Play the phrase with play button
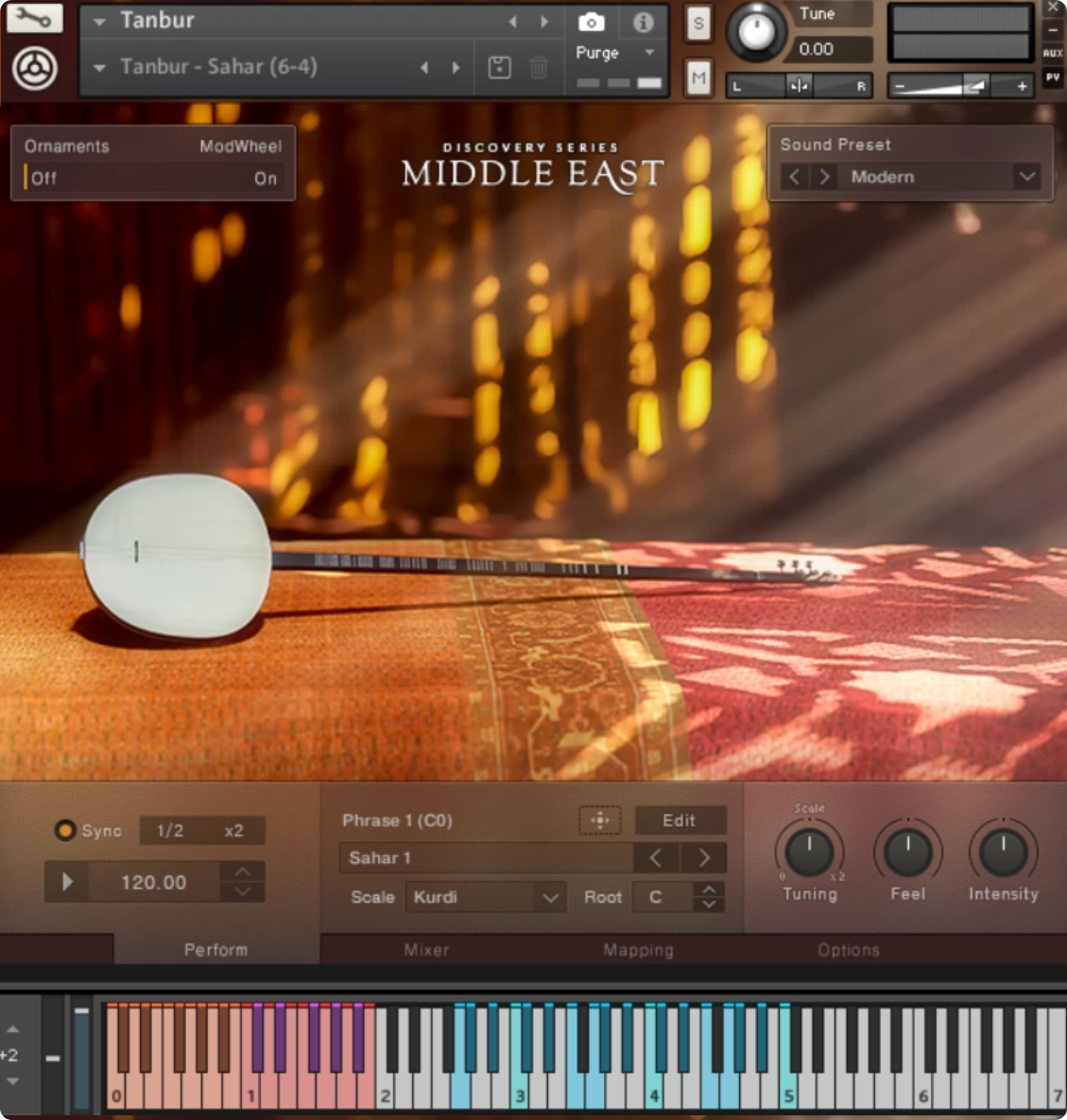The width and height of the screenshot is (1067, 1120). [x=67, y=882]
